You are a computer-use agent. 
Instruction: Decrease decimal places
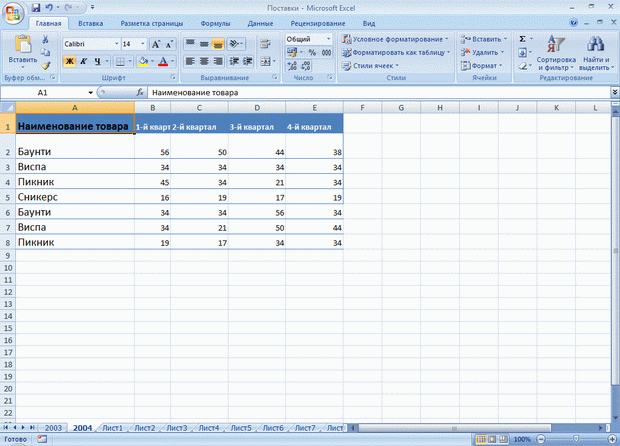point(306,66)
